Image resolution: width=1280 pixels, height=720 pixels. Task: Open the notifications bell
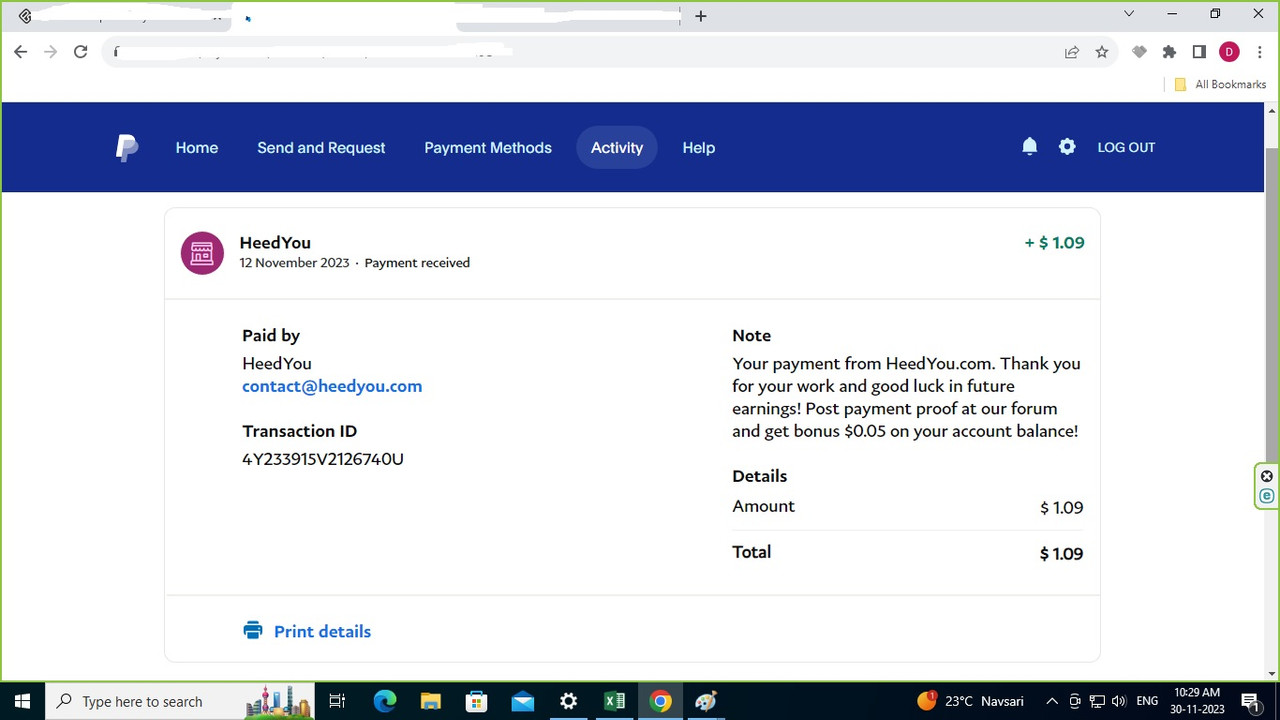(x=1029, y=147)
